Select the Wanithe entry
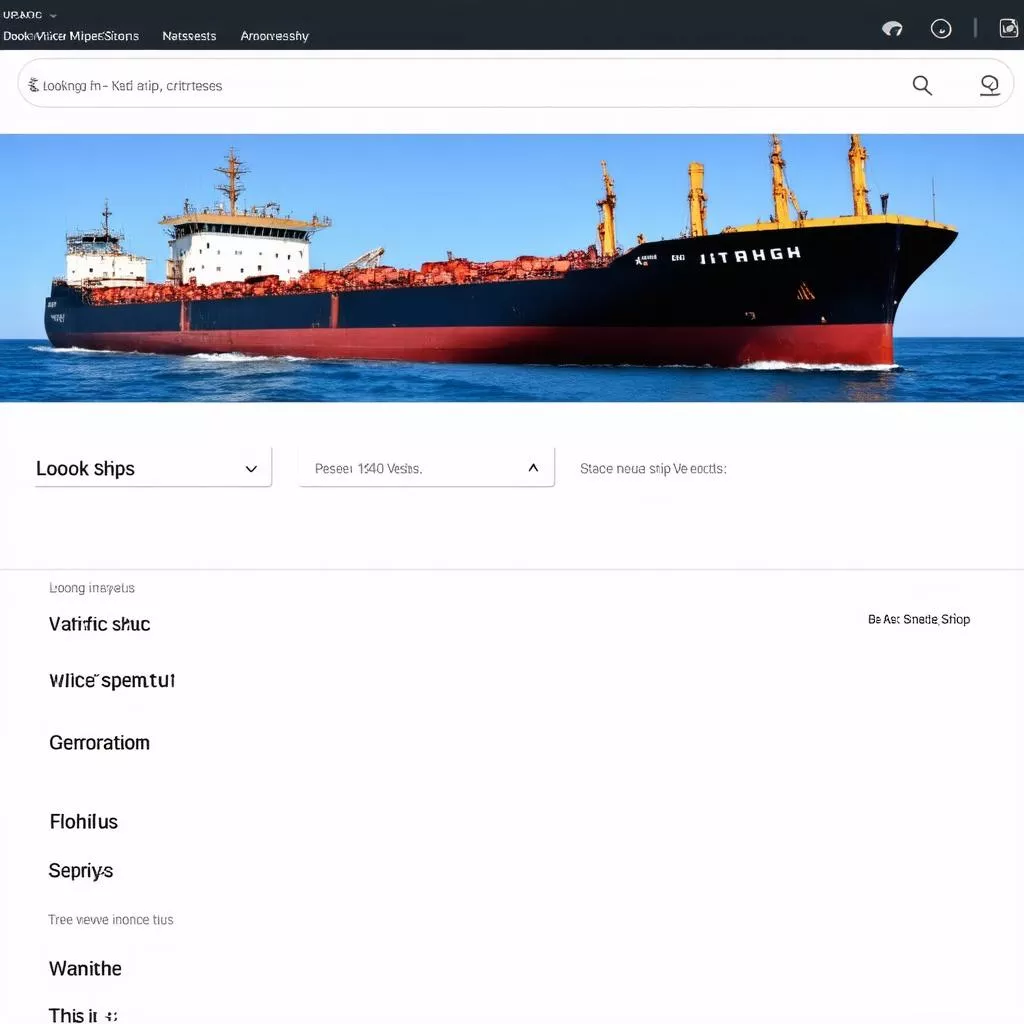Image resolution: width=1024 pixels, height=1024 pixels. (85, 968)
